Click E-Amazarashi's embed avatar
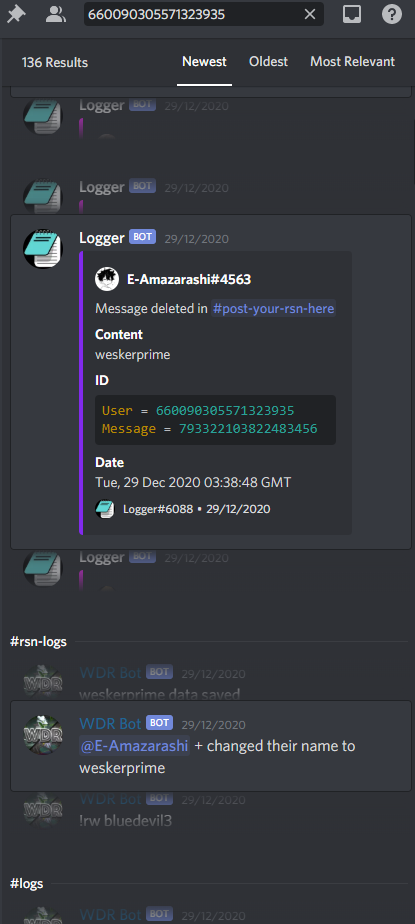The height and width of the screenshot is (924, 415). (107, 279)
